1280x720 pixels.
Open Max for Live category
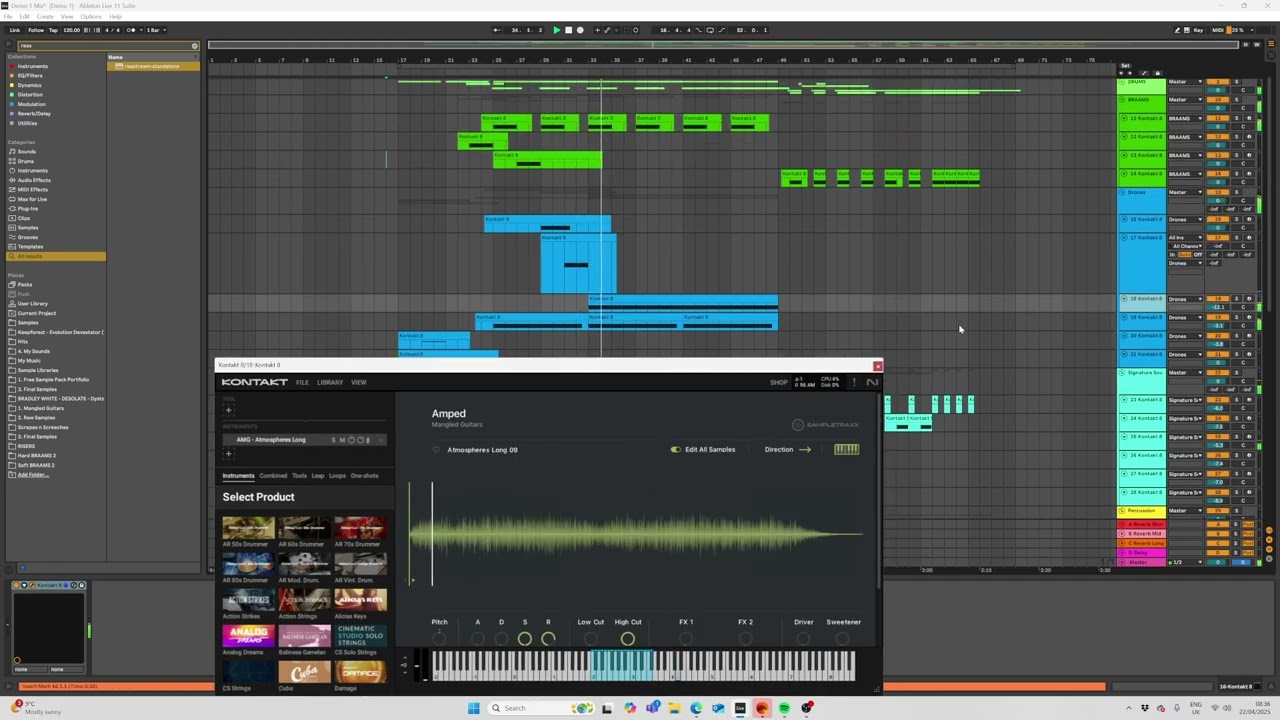click(x=32, y=199)
